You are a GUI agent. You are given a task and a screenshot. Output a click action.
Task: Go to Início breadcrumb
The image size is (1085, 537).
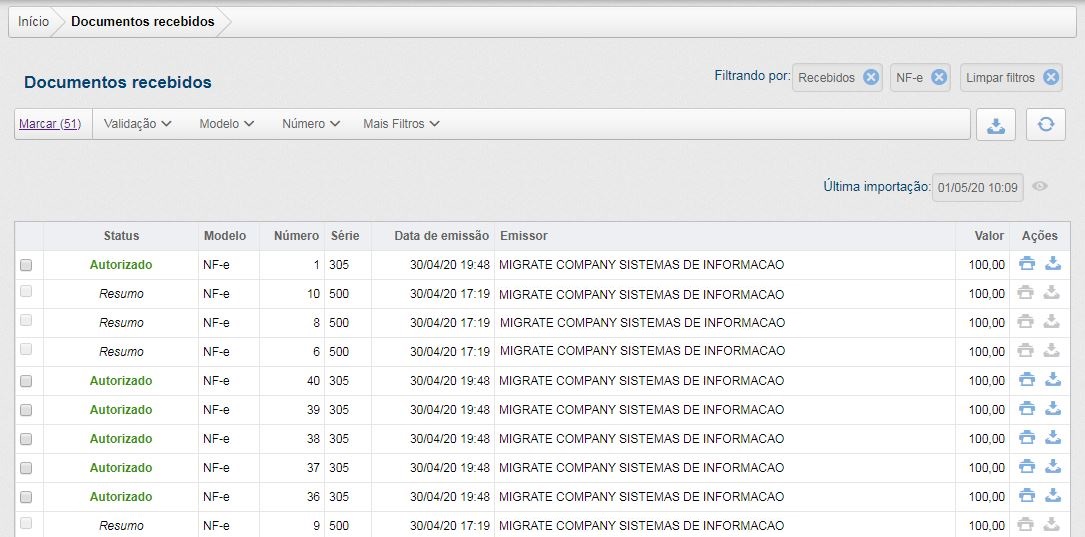click(33, 21)
